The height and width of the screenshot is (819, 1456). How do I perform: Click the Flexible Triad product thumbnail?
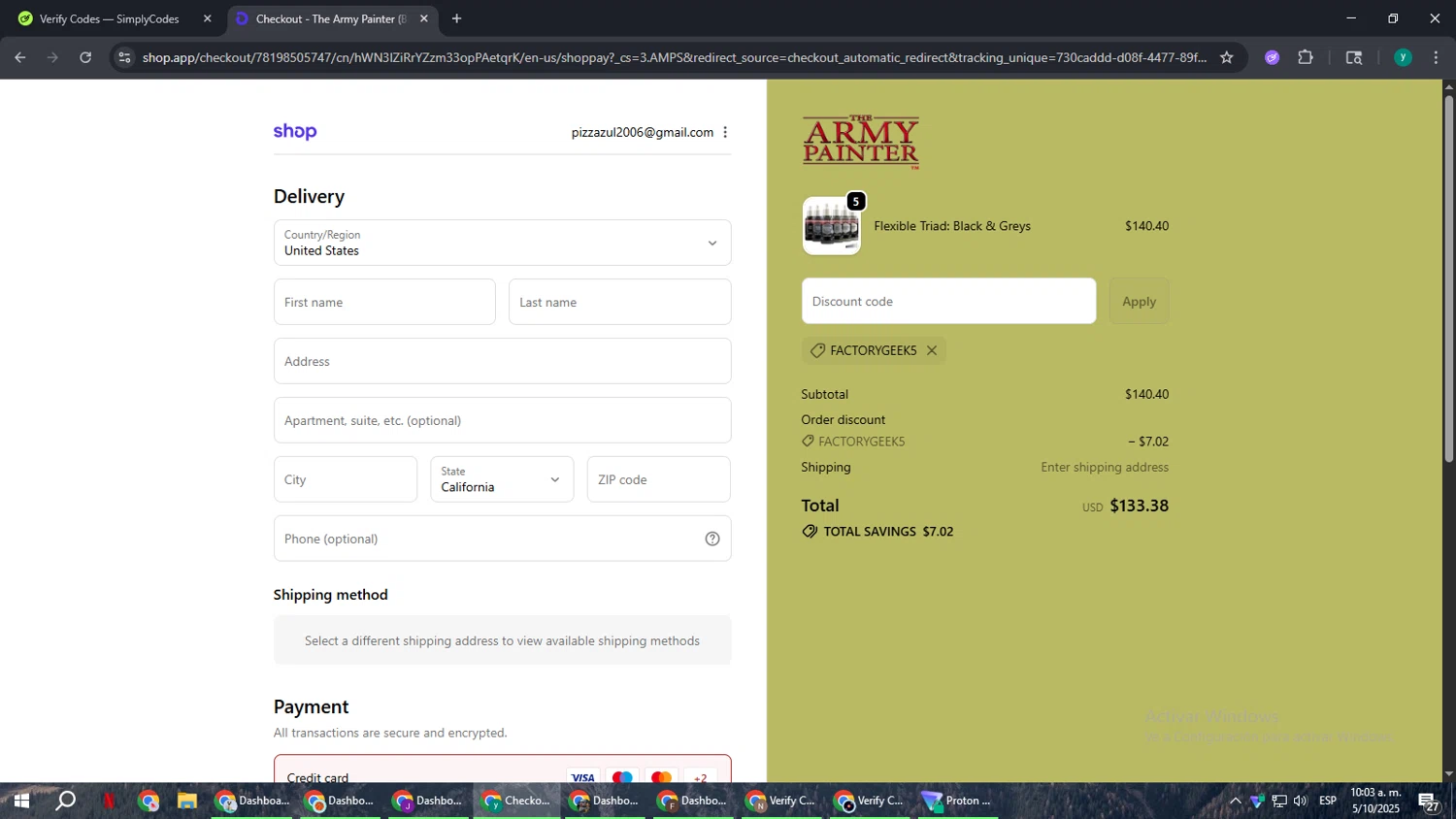831,226
